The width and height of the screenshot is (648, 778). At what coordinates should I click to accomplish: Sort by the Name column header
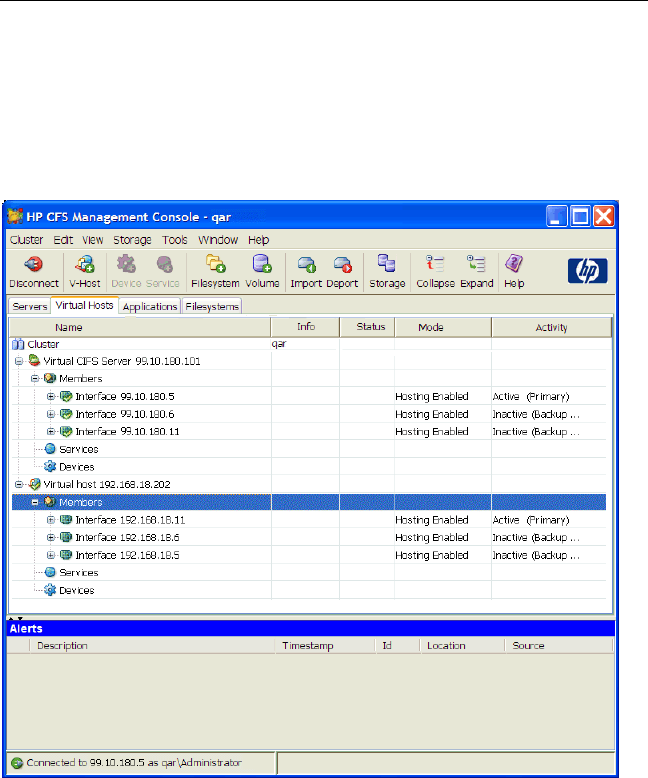click(140, 327)
